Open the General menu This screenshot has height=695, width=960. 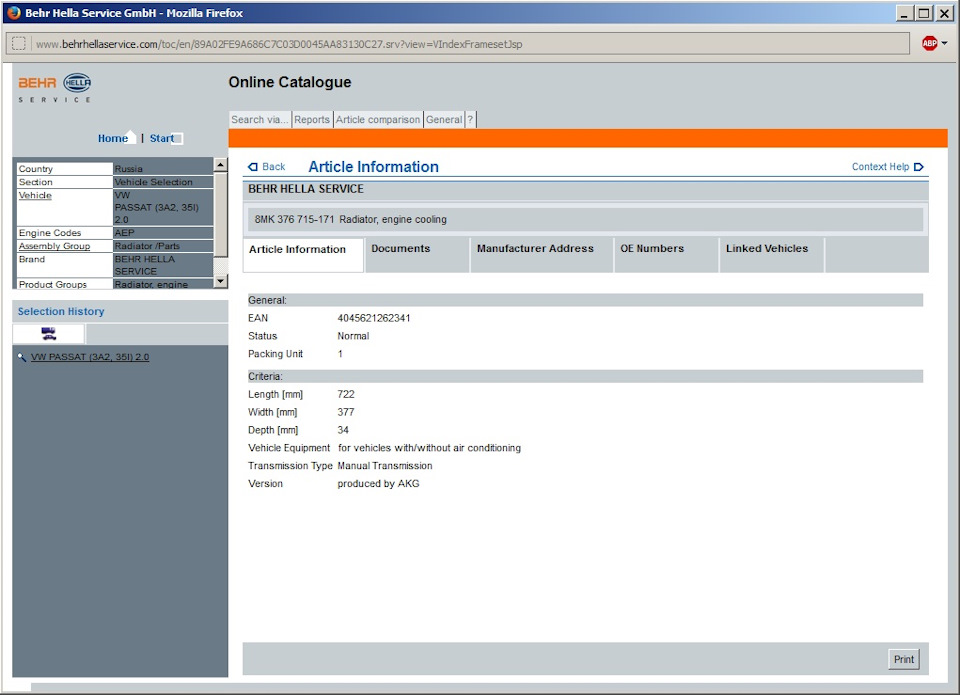tap(444, 119)
